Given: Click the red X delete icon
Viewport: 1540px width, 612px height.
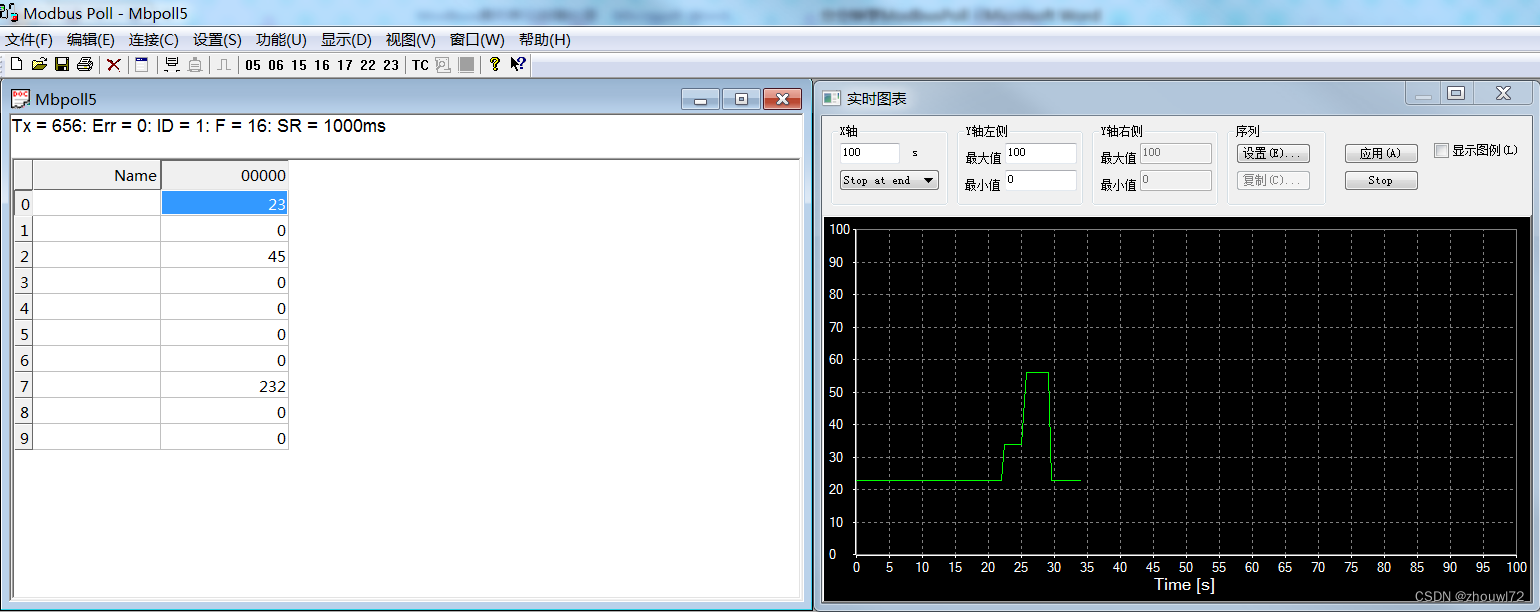Looking at the screenshot, I should click(114, 65).
